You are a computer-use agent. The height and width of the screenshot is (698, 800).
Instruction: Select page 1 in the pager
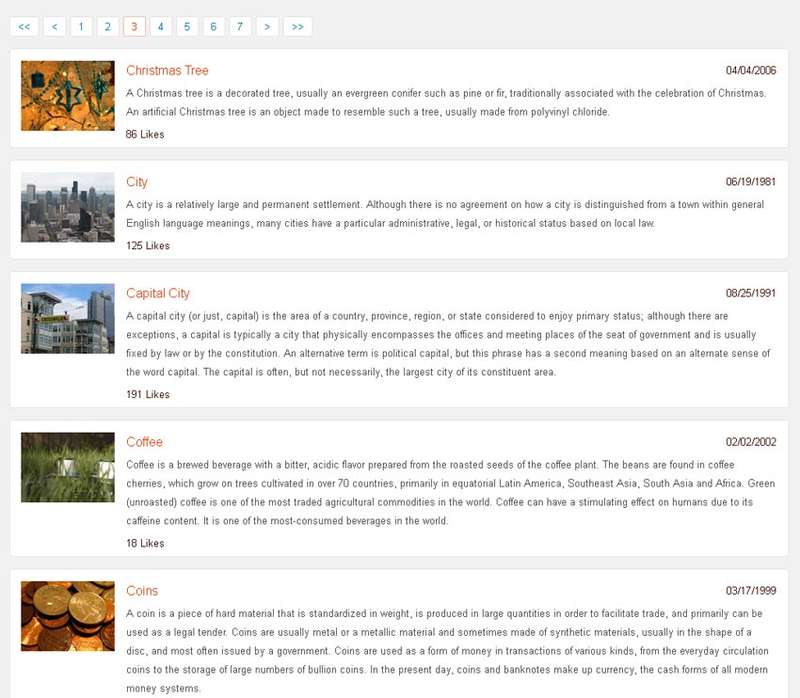[81, 27]
